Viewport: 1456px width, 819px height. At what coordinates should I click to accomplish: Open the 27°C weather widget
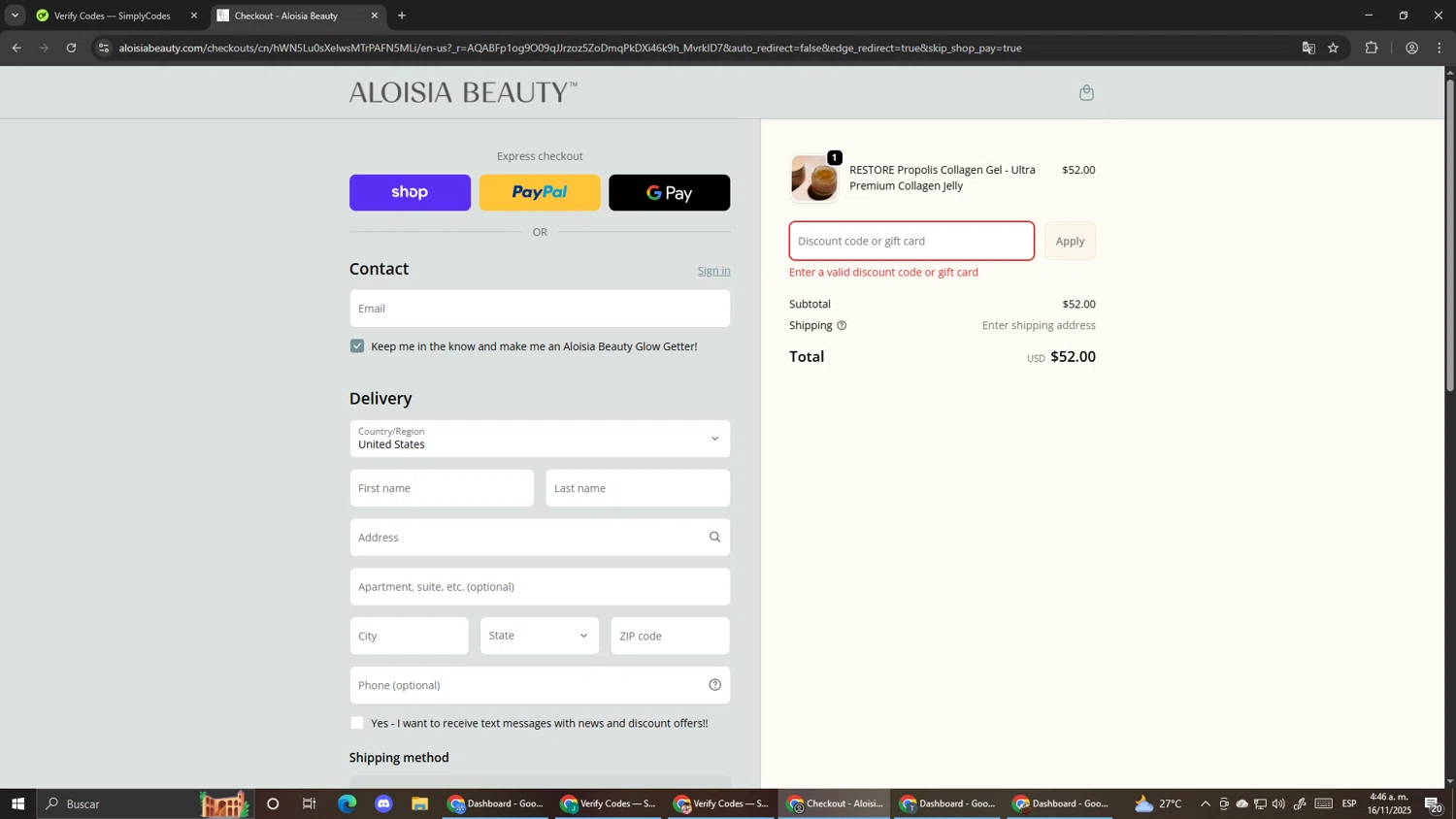click(1158, 803)
